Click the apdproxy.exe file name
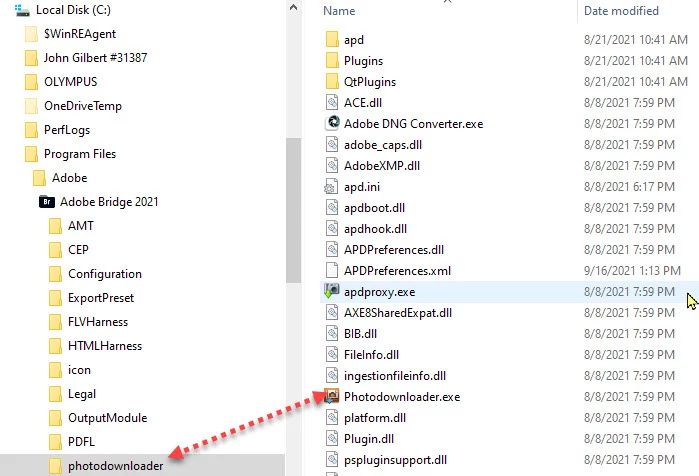This screenshot has width=699, height=476. pos(379,292)
